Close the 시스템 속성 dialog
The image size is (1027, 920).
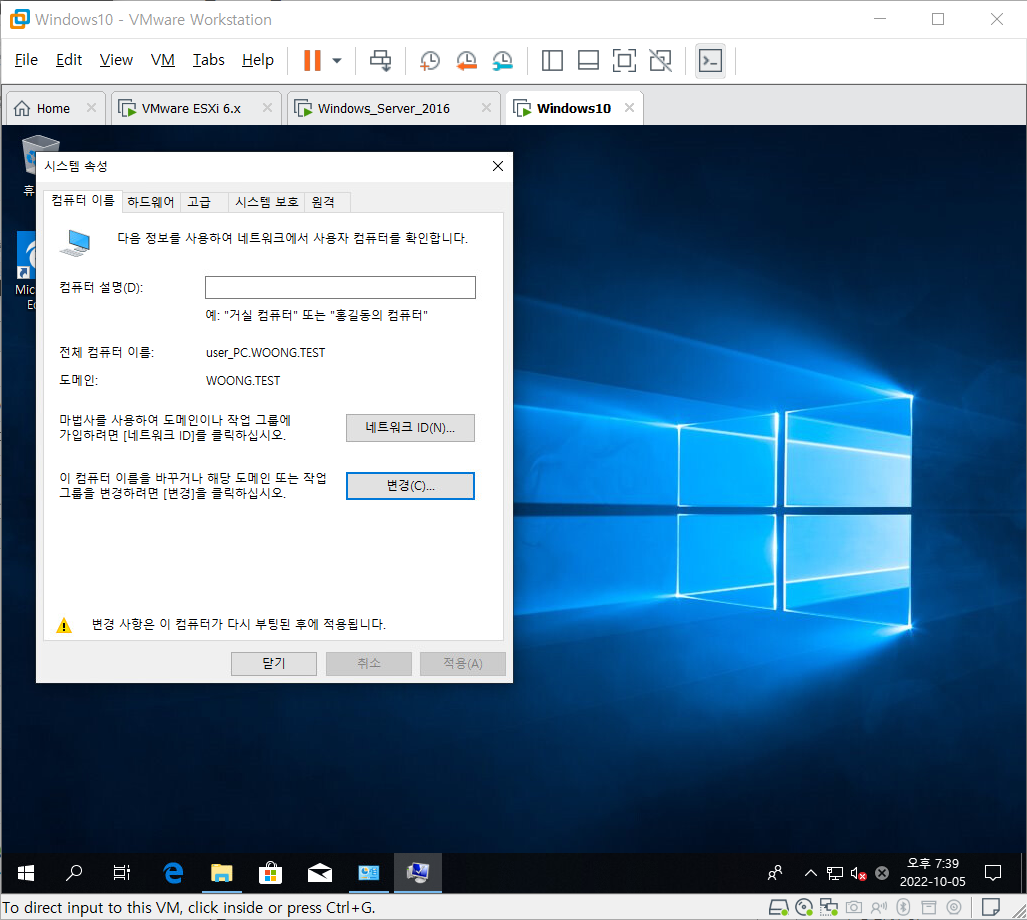[498, 166]
